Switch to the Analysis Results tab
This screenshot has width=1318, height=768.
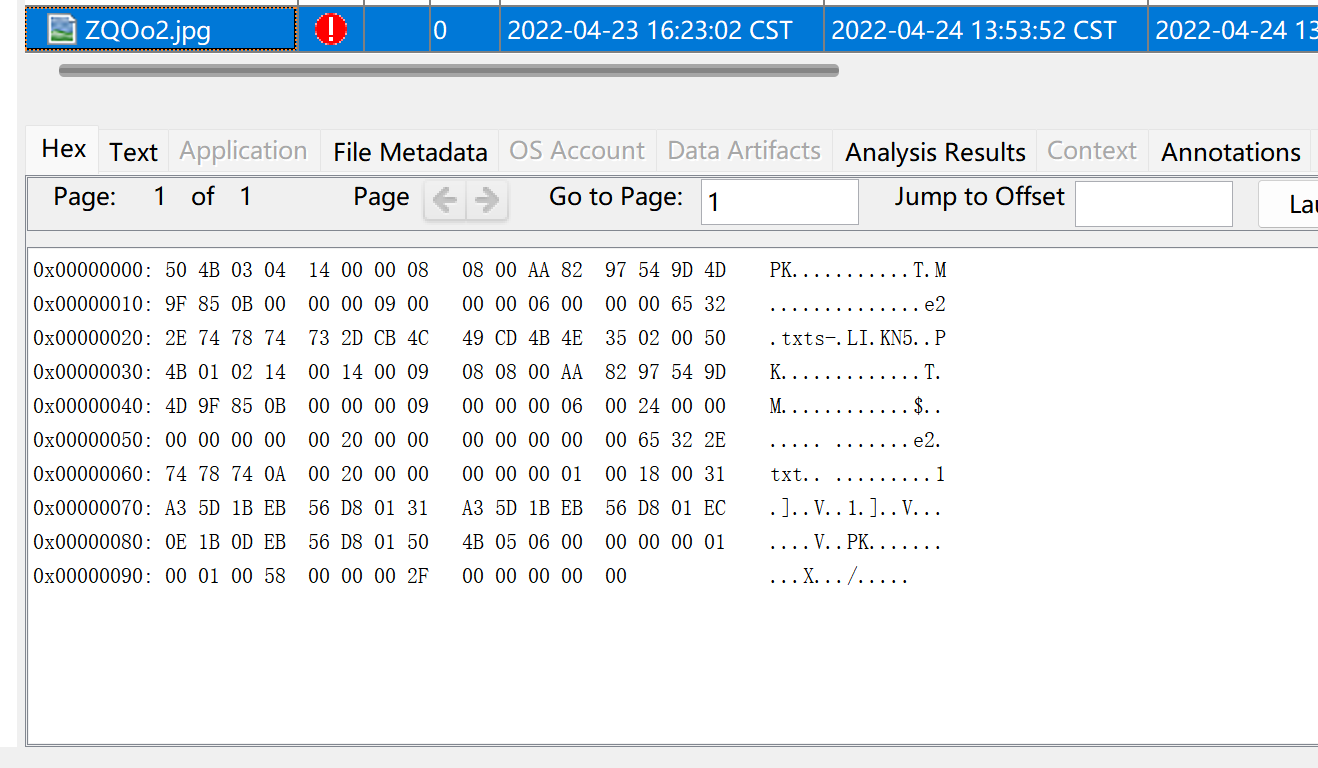(x=935, y=152)
